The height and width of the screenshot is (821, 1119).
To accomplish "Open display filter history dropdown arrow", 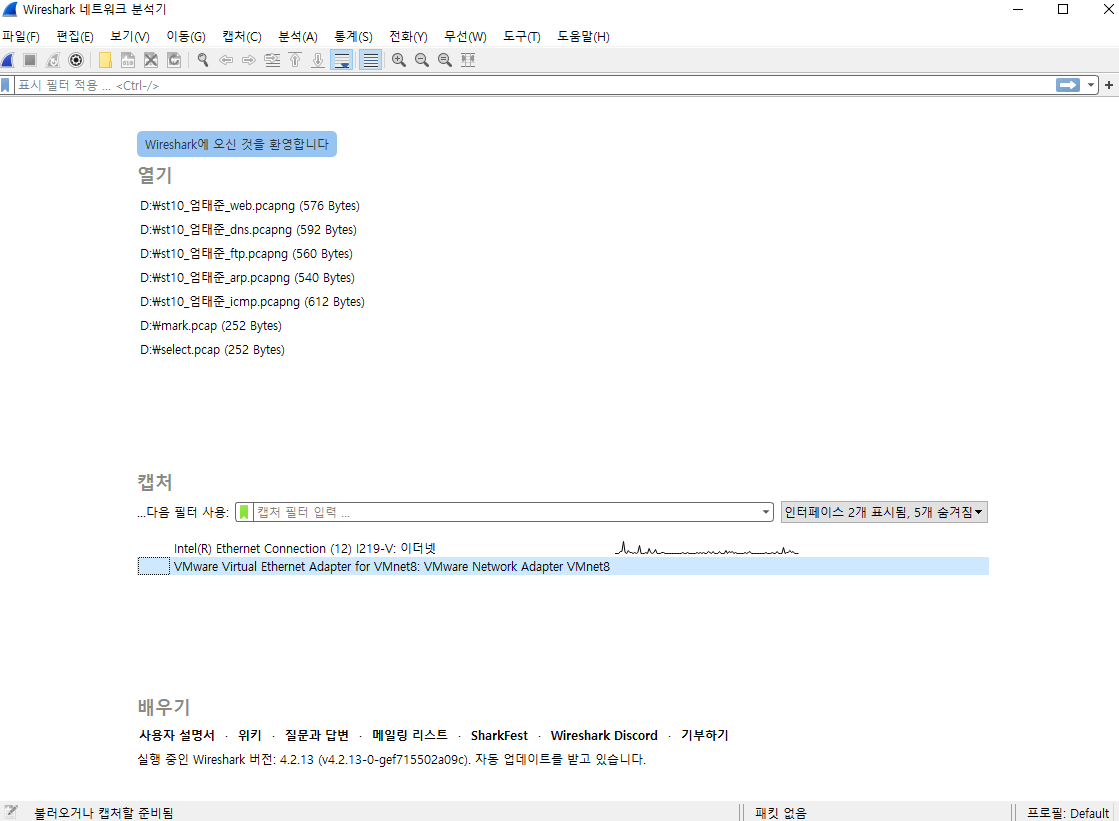I will click(1090, 85).
